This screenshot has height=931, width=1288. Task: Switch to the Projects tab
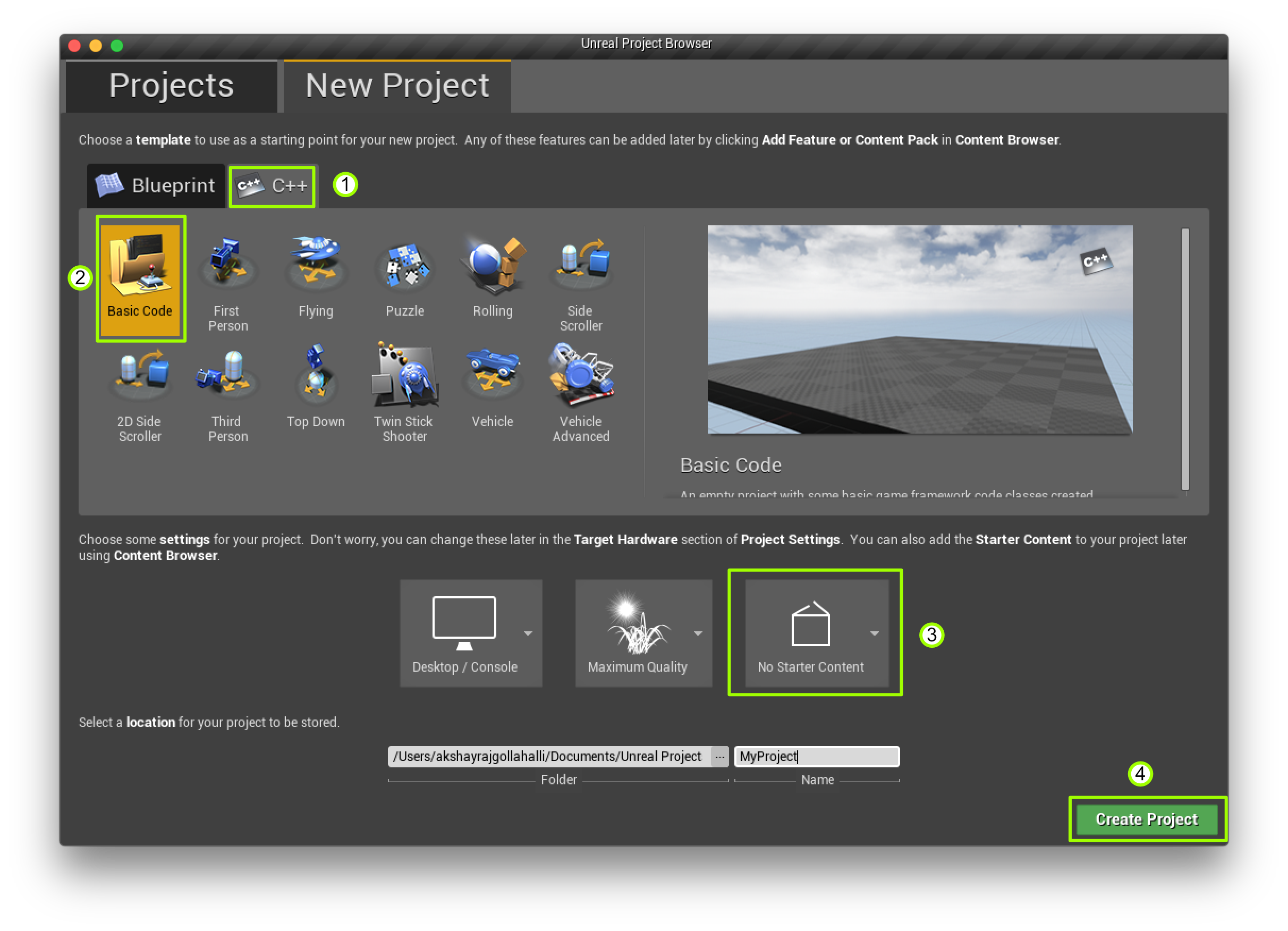tap(171, 86)
